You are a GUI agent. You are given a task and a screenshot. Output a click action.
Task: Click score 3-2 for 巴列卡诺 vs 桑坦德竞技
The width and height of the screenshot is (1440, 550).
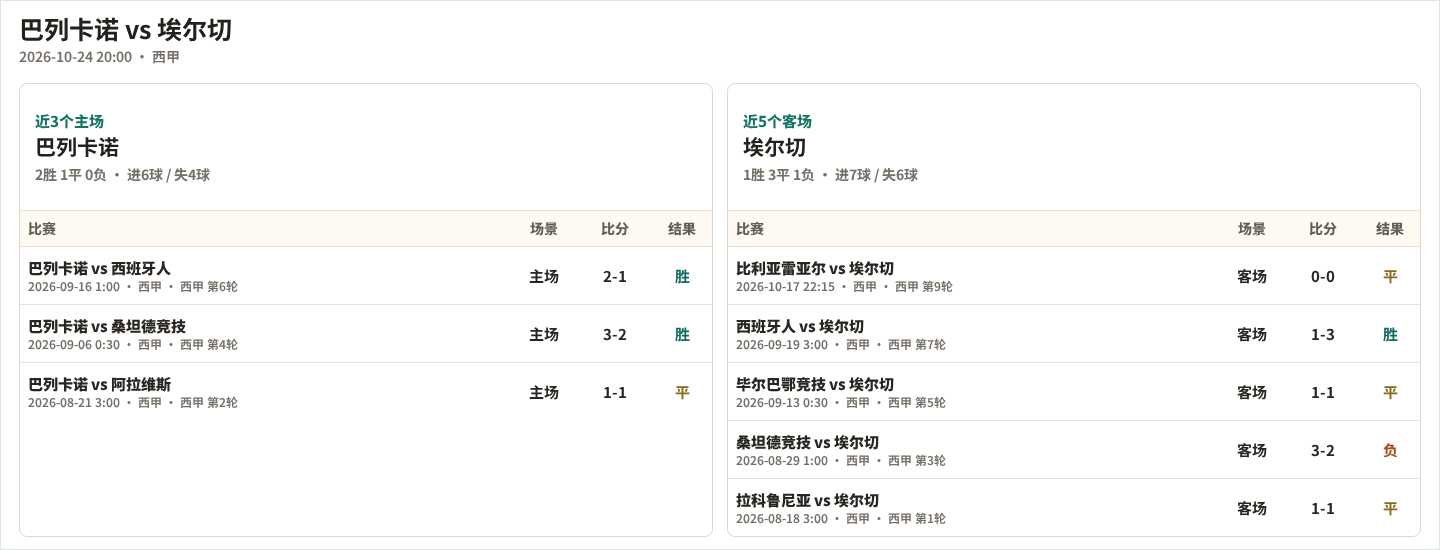tap(615, 334)
